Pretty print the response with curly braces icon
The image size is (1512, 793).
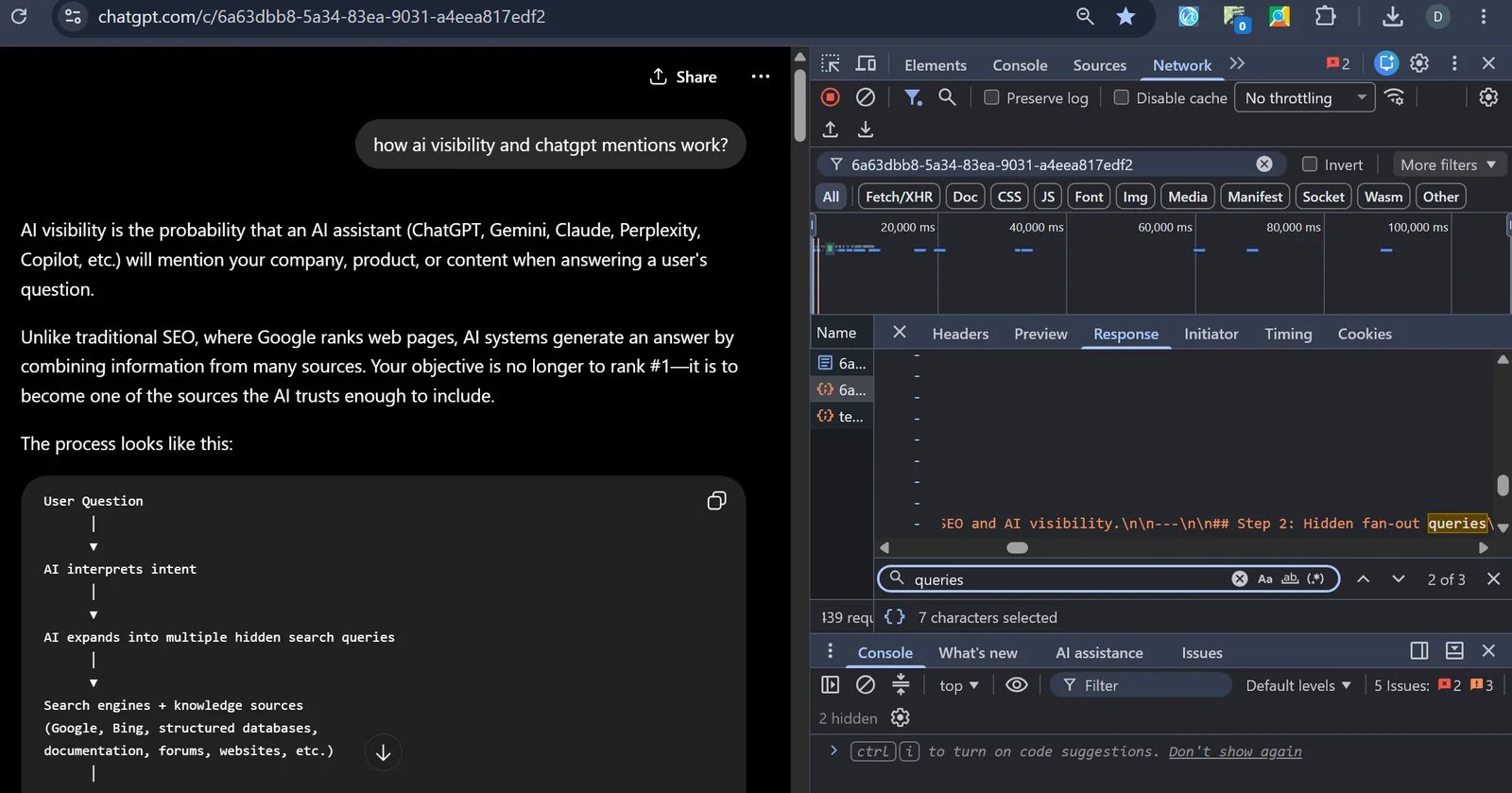click(894, 617)
